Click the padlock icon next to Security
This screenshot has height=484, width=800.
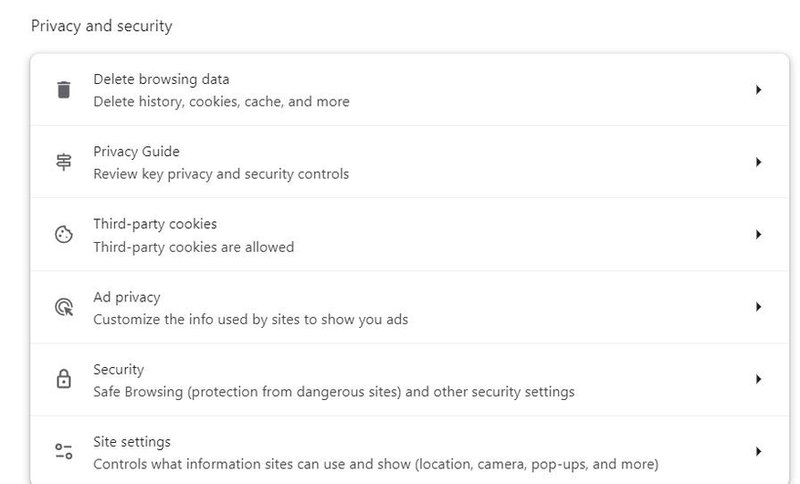click(x=64, y=379)
